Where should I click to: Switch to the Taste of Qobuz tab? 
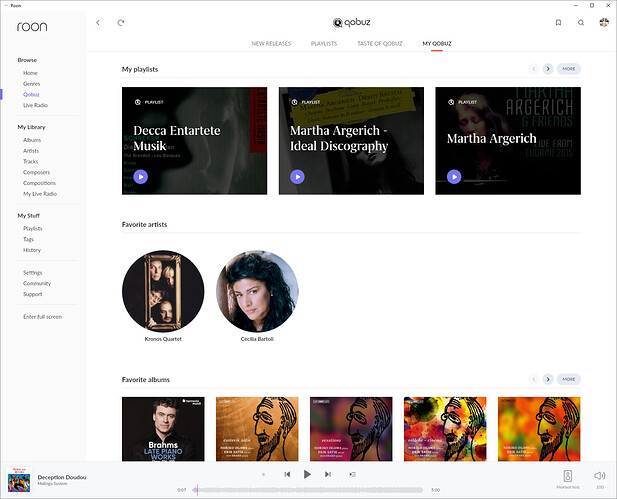click(380, 44)
